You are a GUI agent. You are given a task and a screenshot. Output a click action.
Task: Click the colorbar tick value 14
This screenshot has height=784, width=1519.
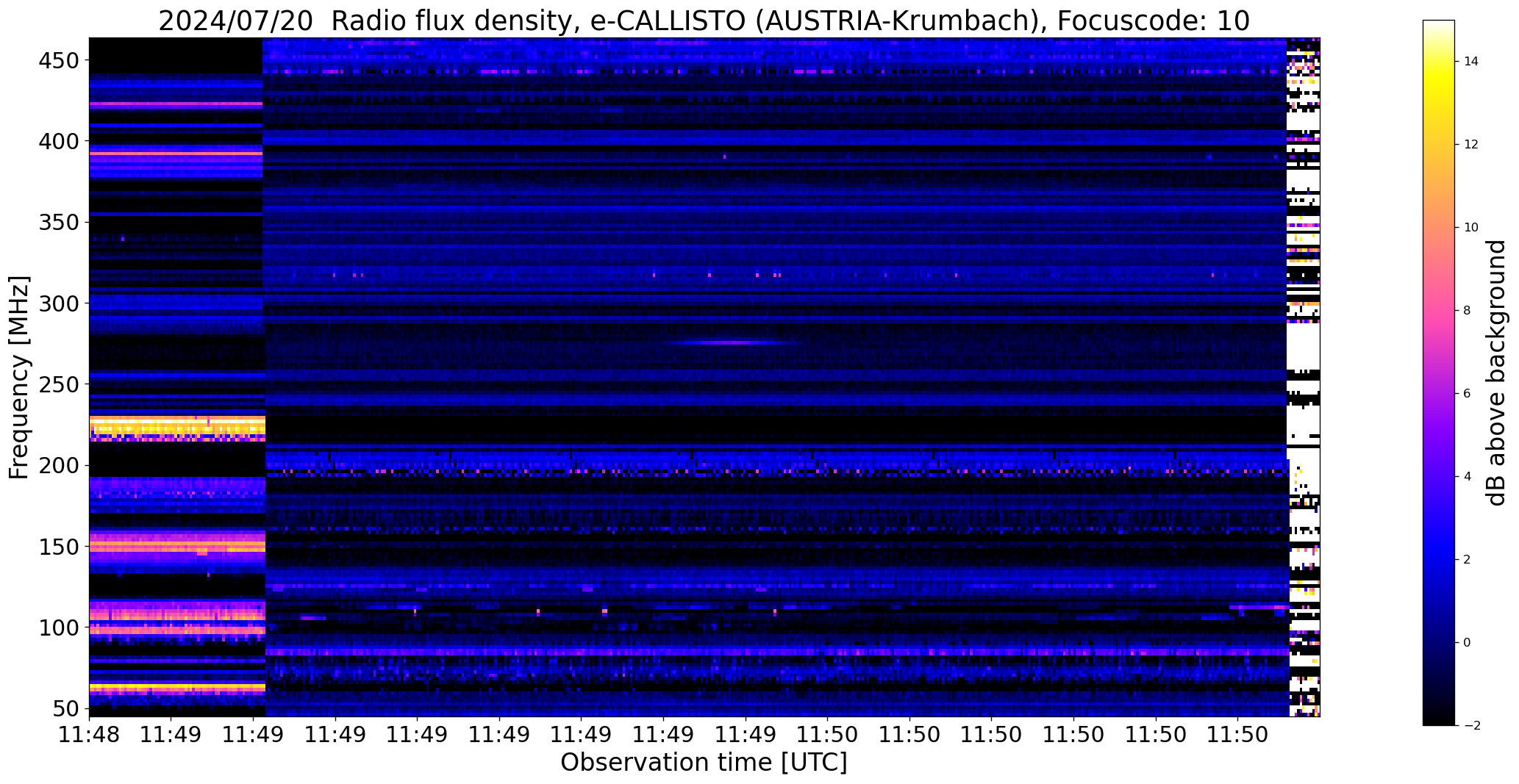pyautogui.click(x=1471, y=61)
